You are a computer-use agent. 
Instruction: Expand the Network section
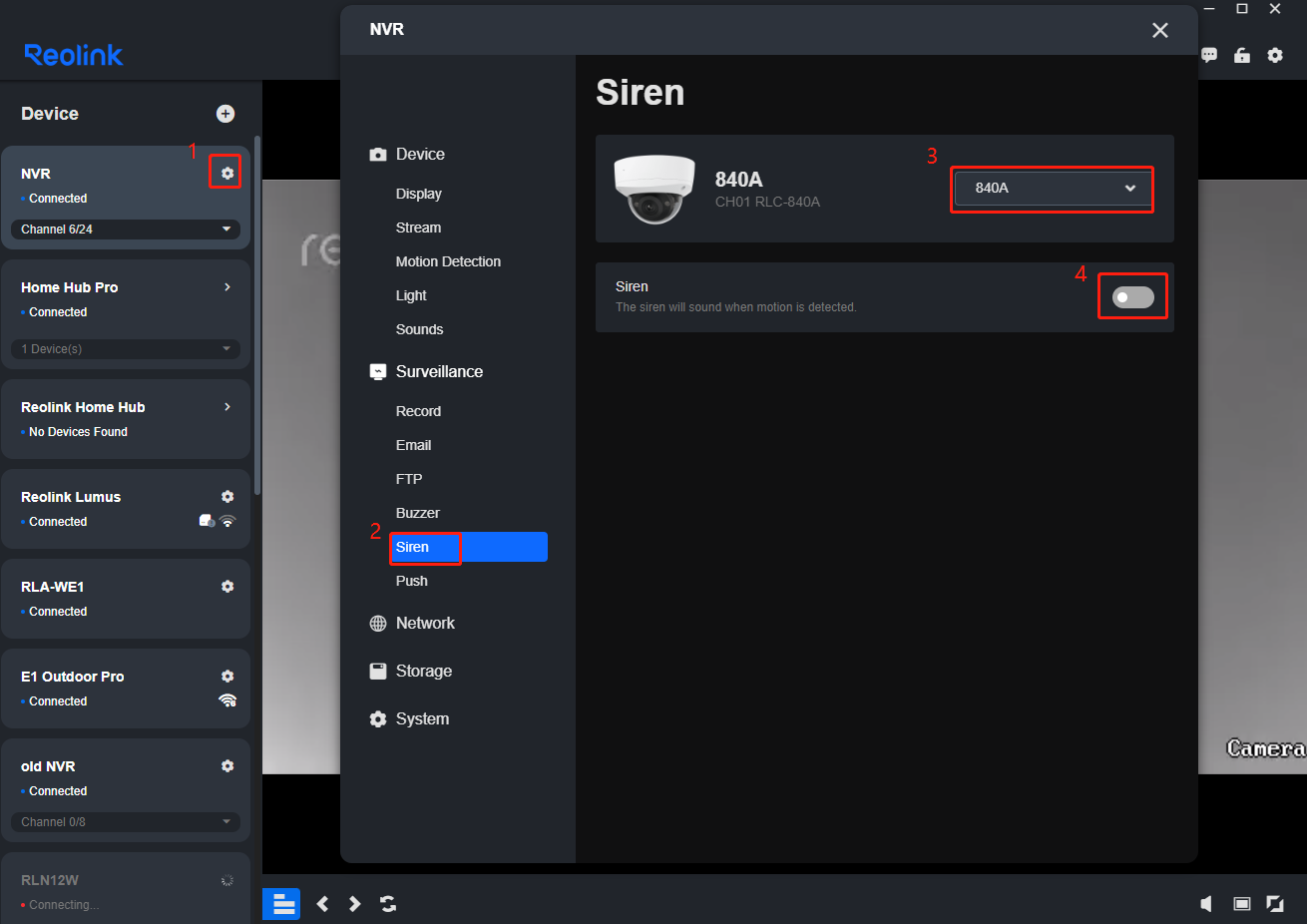coord(412,624)
